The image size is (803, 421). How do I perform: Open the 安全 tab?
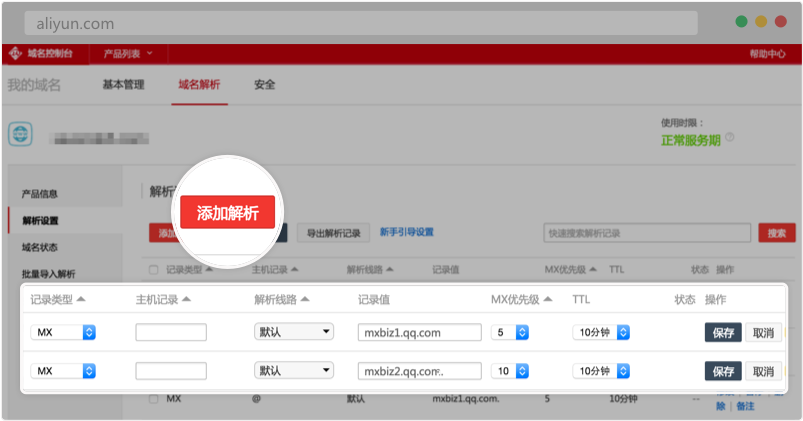point(264,85)
